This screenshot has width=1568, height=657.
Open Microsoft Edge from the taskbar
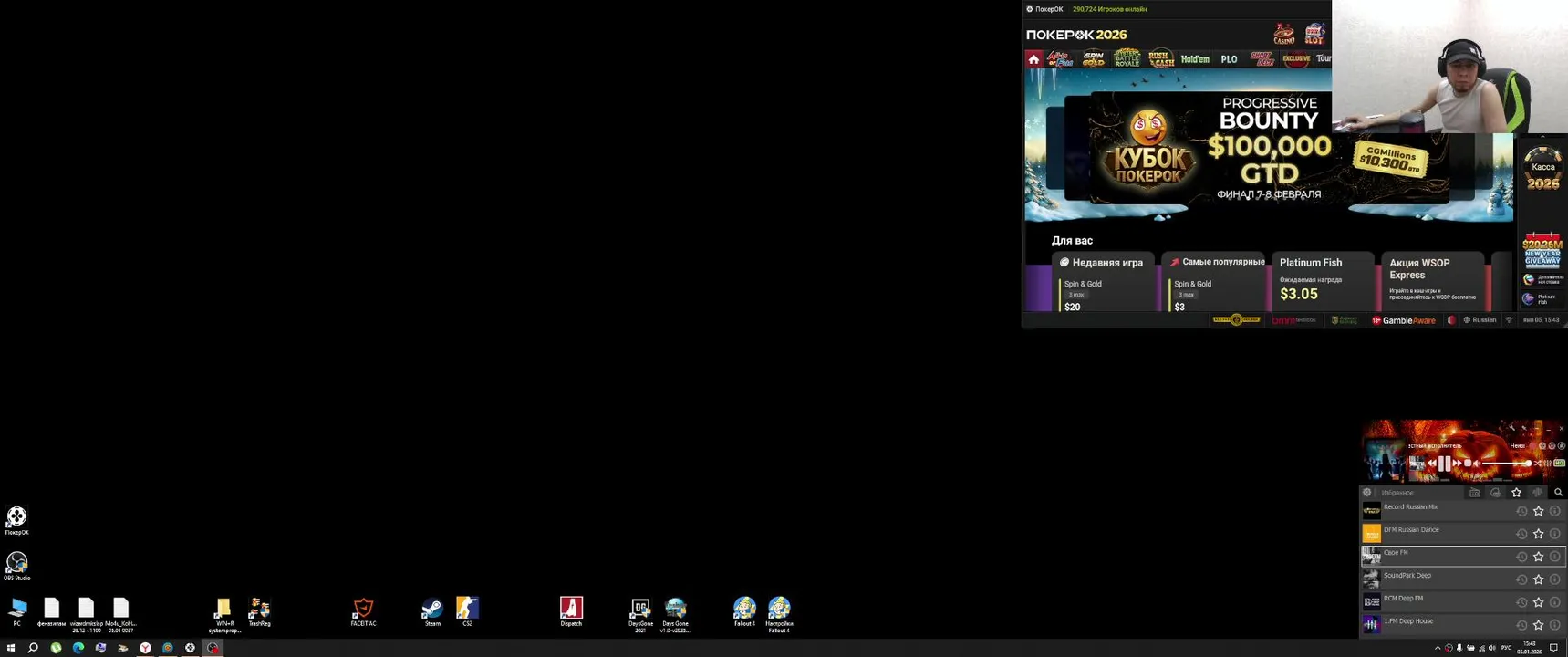tap(78, 648)
